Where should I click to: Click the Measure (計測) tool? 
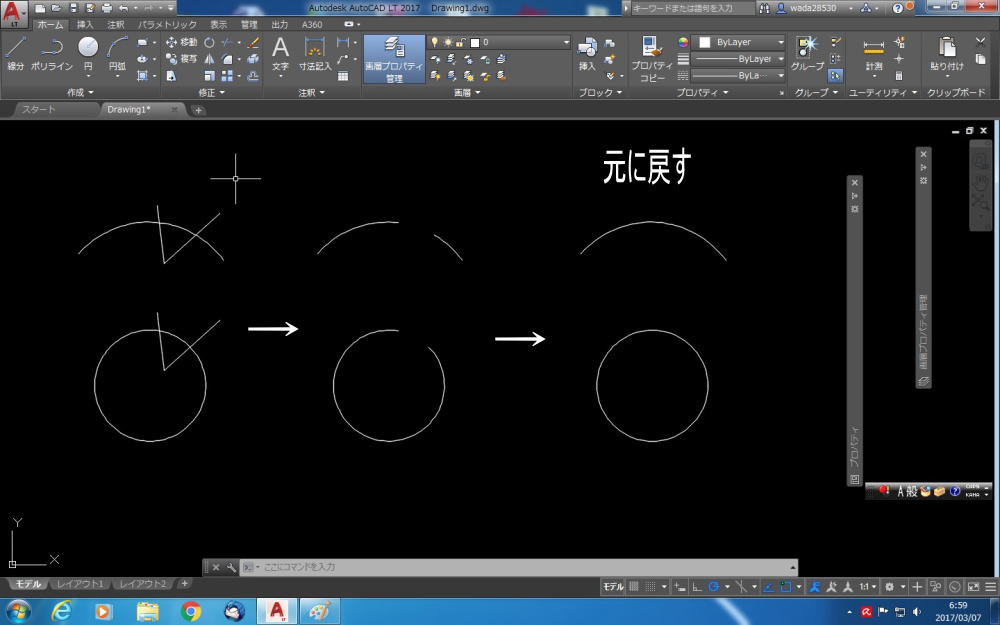(874, 53)
